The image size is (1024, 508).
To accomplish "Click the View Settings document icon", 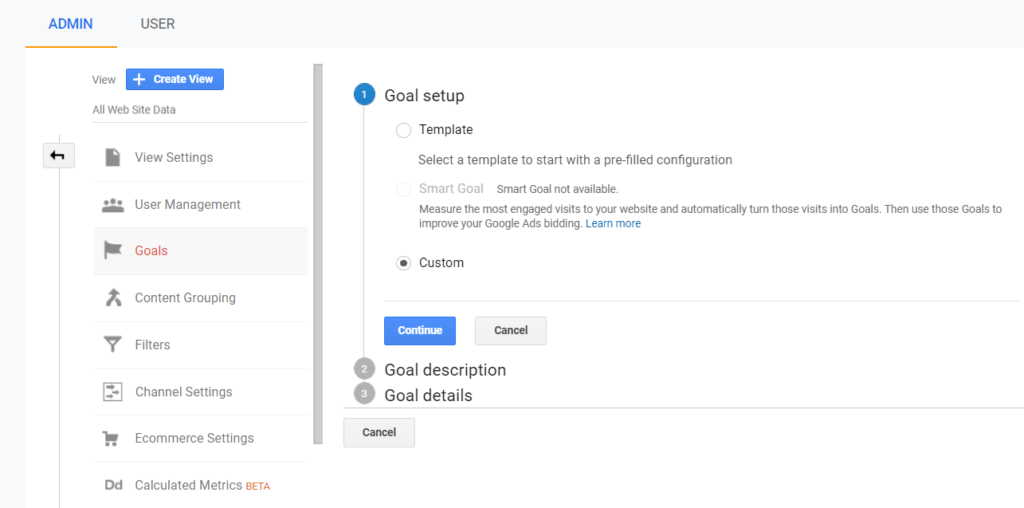I will point(113,157).
